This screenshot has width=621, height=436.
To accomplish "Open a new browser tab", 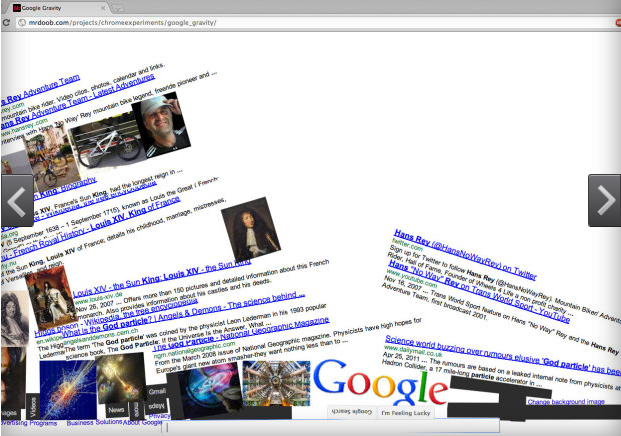I will tap(118, 8).
